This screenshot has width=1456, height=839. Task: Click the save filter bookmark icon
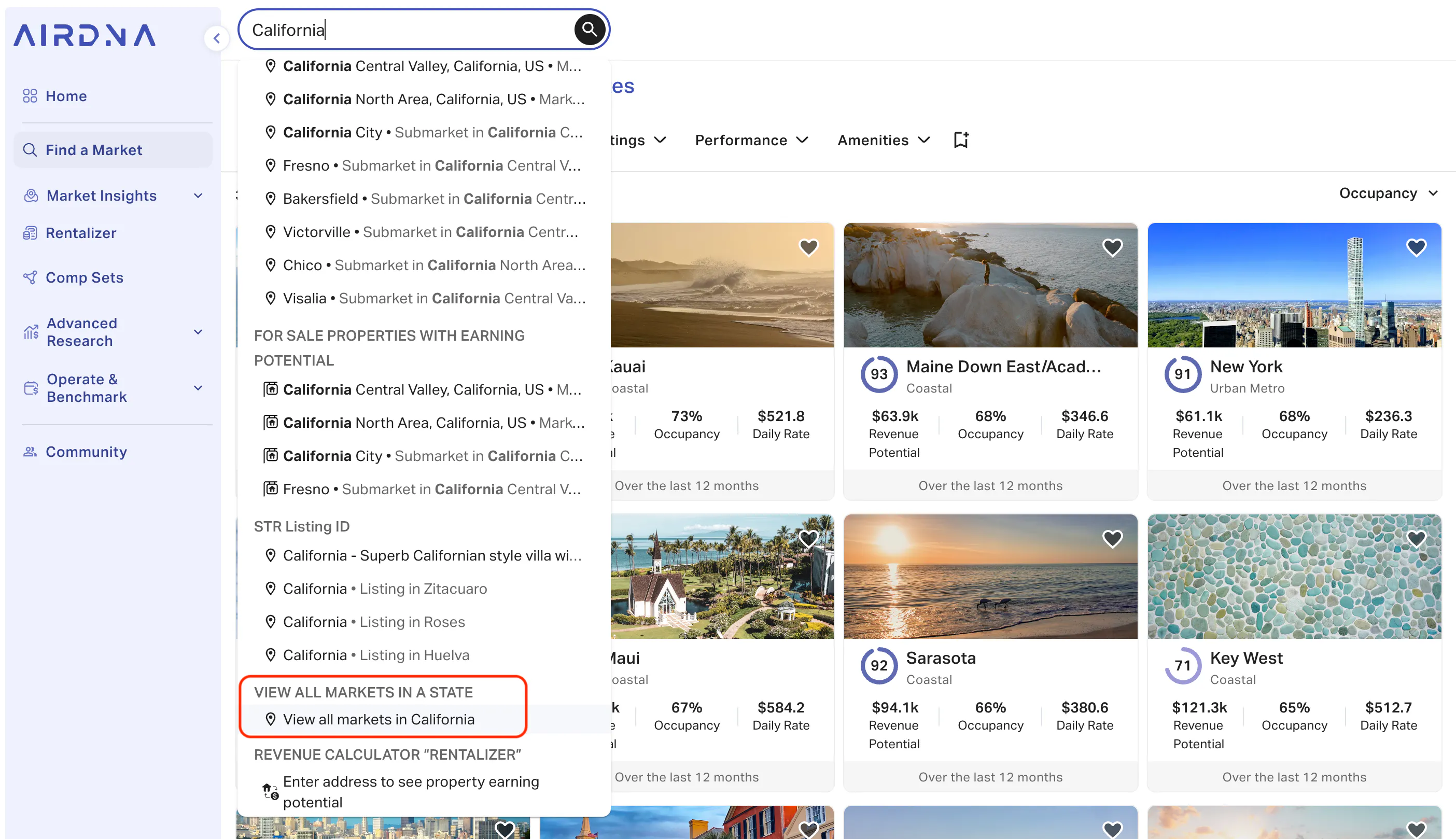pos(961,140)
